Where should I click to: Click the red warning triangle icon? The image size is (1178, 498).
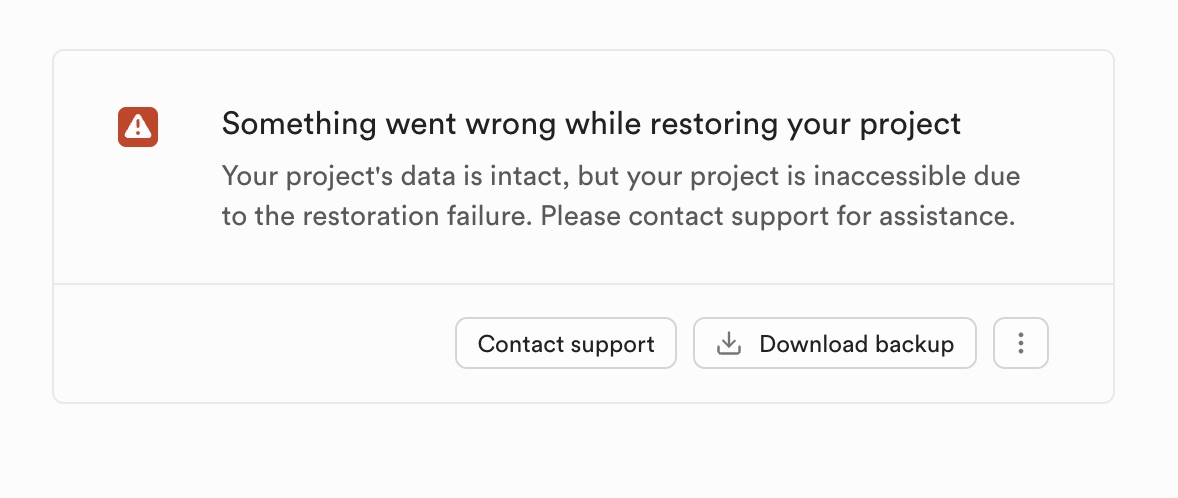[138, 126]
